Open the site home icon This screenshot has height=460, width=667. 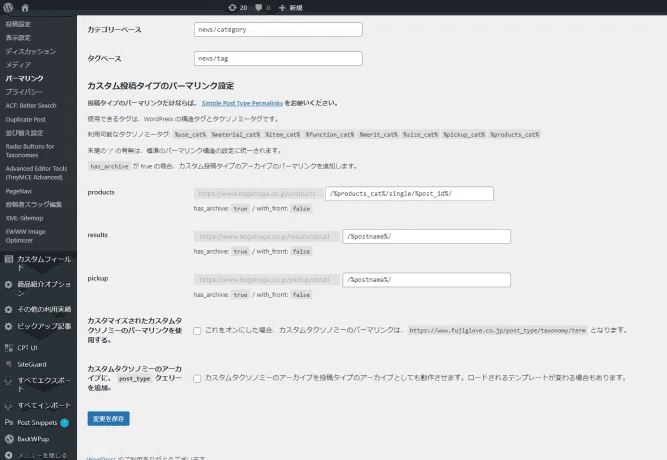(x=25, y=8)
